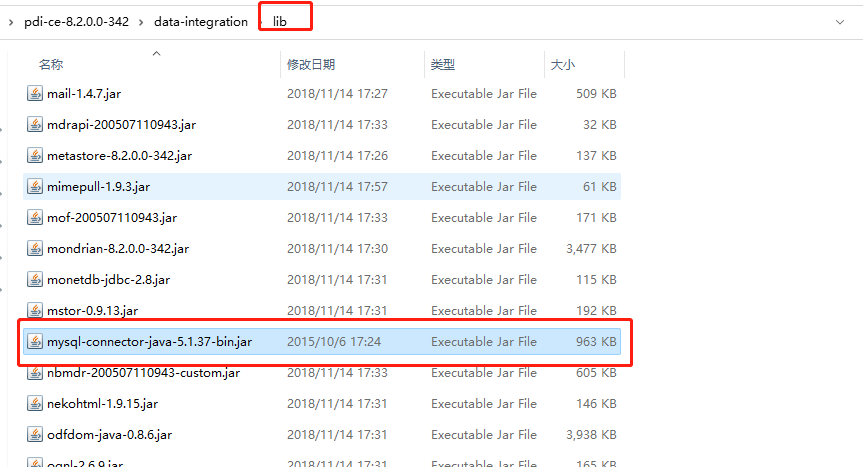Image resolution: width=863 pixels, height=467 pixels.
Task: Click date 2015/10/6 17:24 of mysql connector
Action: point(334,342)
